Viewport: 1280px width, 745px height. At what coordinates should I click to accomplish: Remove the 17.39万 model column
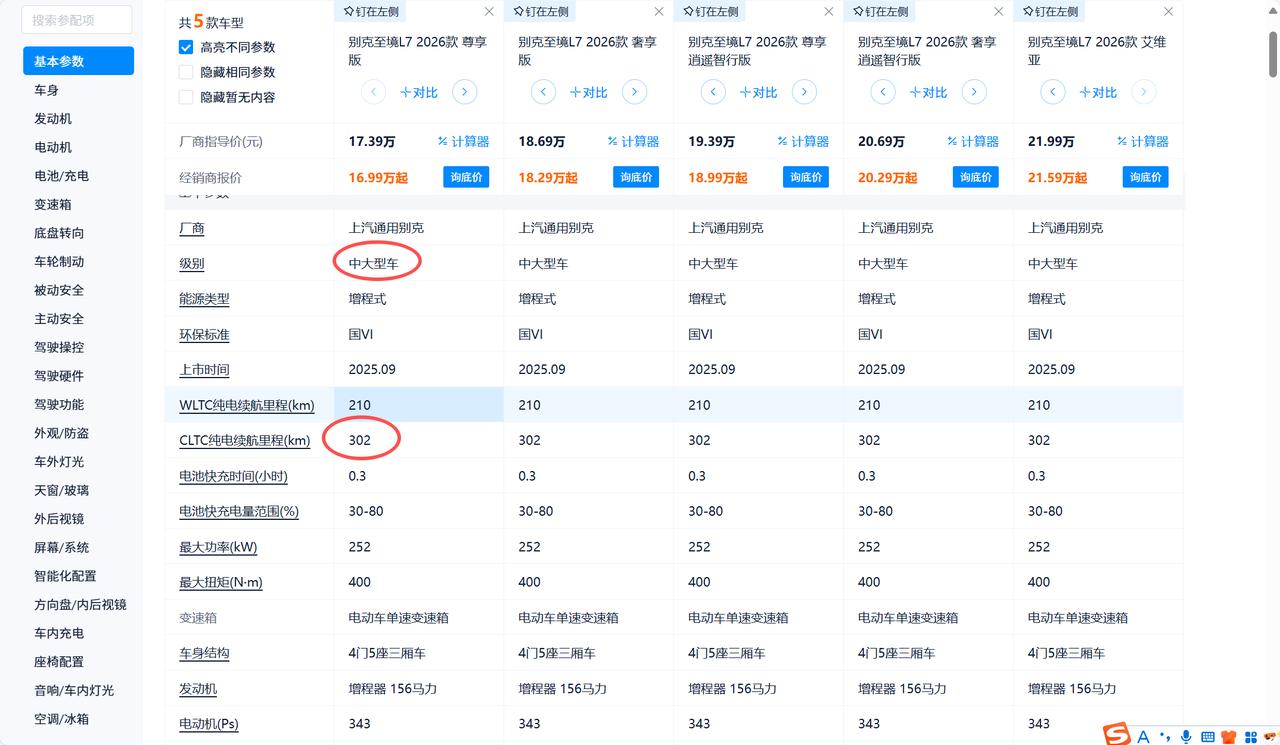[488, 12]
